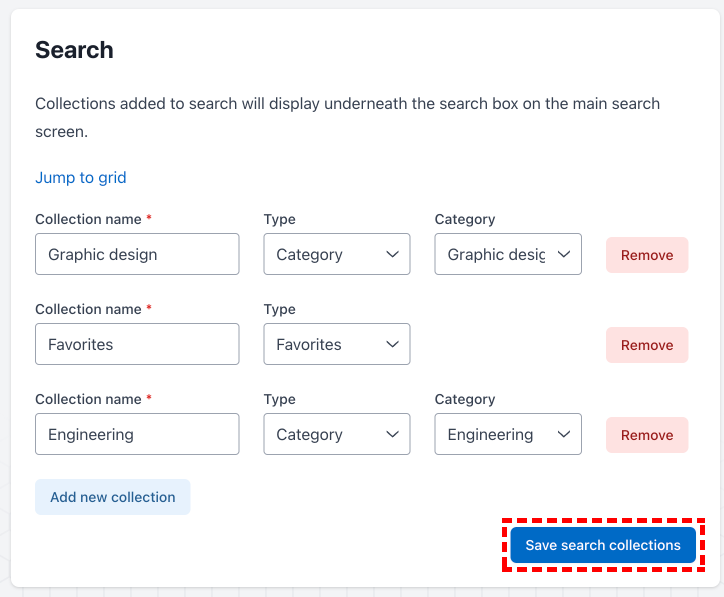Remove the Favorites collection
The image size is (724, 597).
[647, 345]
